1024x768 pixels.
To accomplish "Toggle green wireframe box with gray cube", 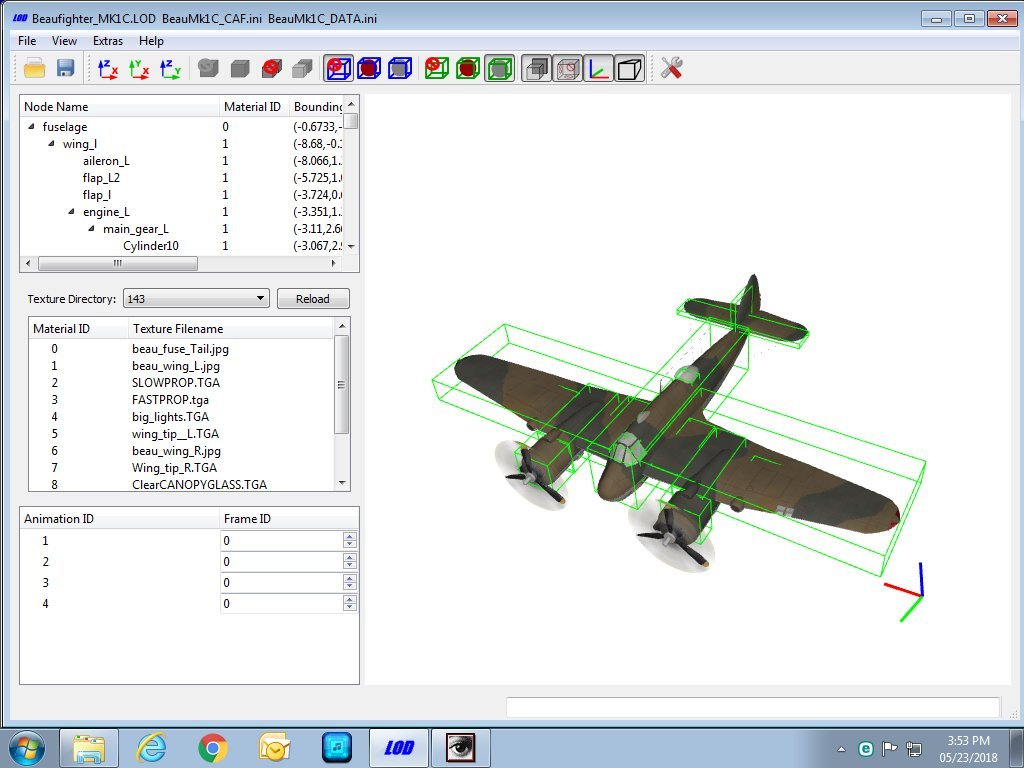I will pyautogui.click(x=500, y=68).
